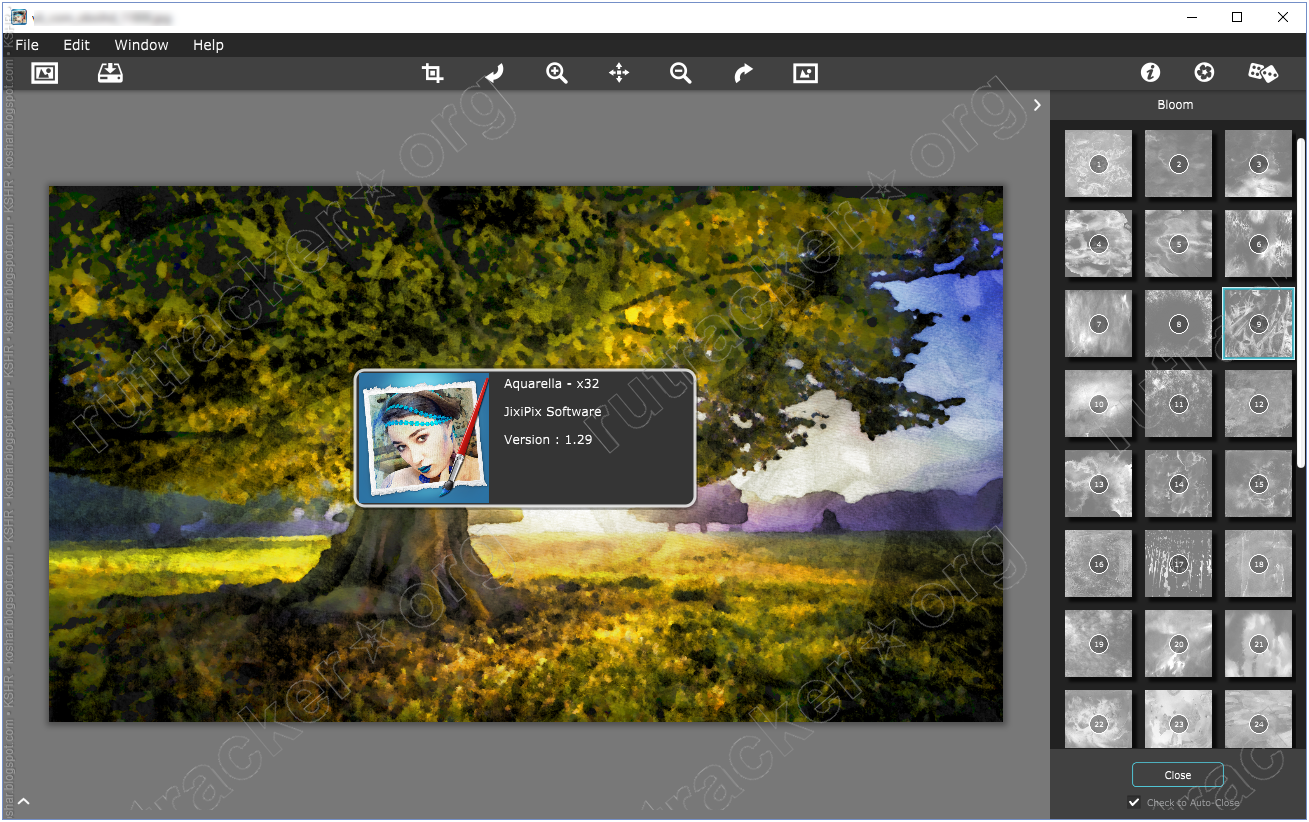Image resolution: width=1309 pixels, height=822 pixels.
Task: Zoom in with the magnifier plus icon
Action: point(557,73)
